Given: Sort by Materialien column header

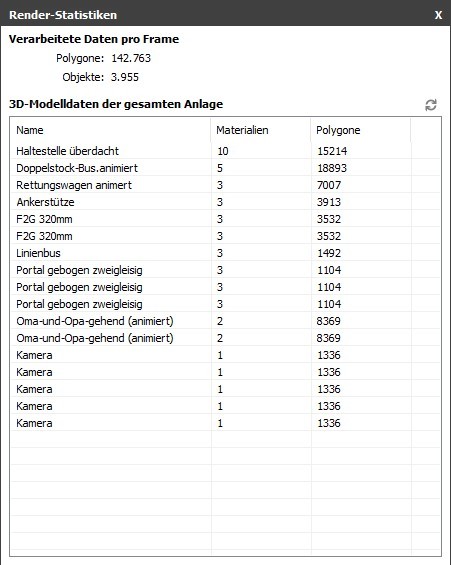Looking at the screenshot, I should tap(261, 130).
